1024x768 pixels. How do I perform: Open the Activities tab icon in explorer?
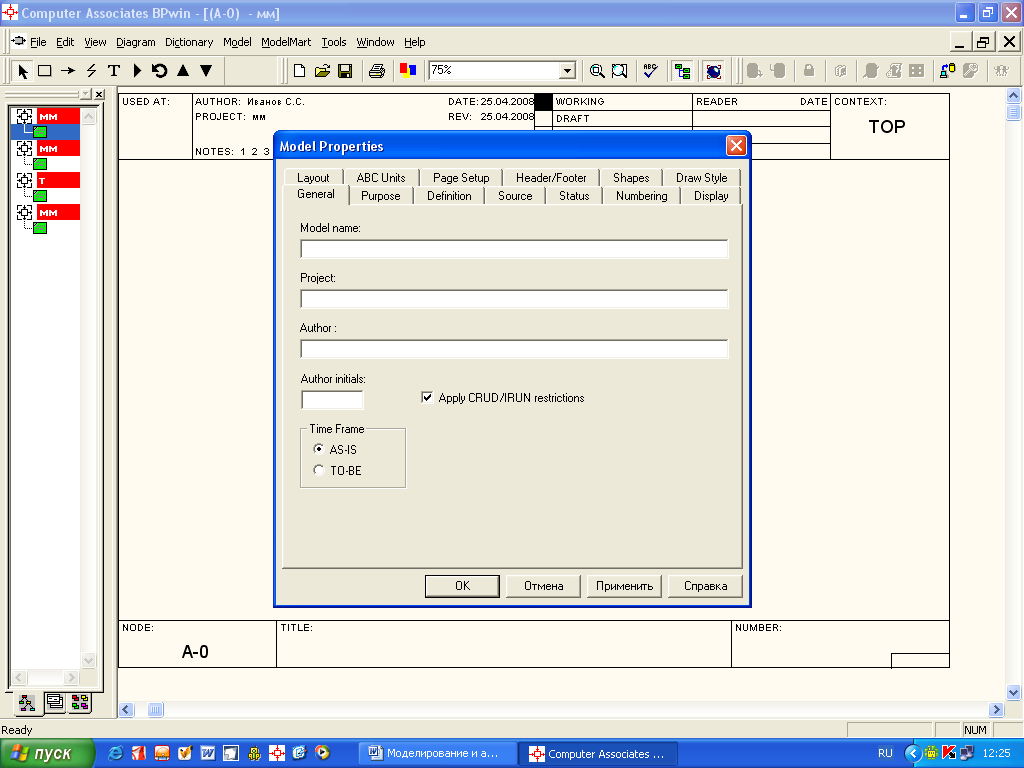coord(27,703)
